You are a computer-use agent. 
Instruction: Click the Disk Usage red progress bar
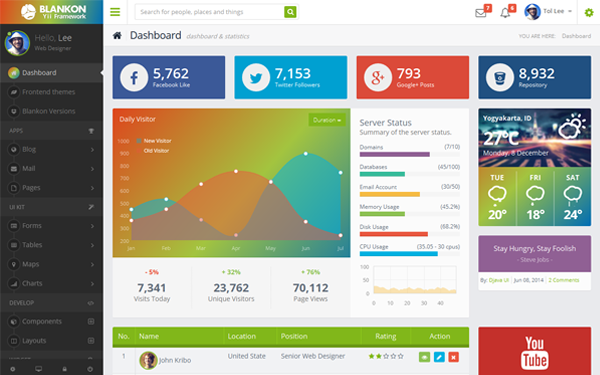pyautogui.click(x=394, y=234)
